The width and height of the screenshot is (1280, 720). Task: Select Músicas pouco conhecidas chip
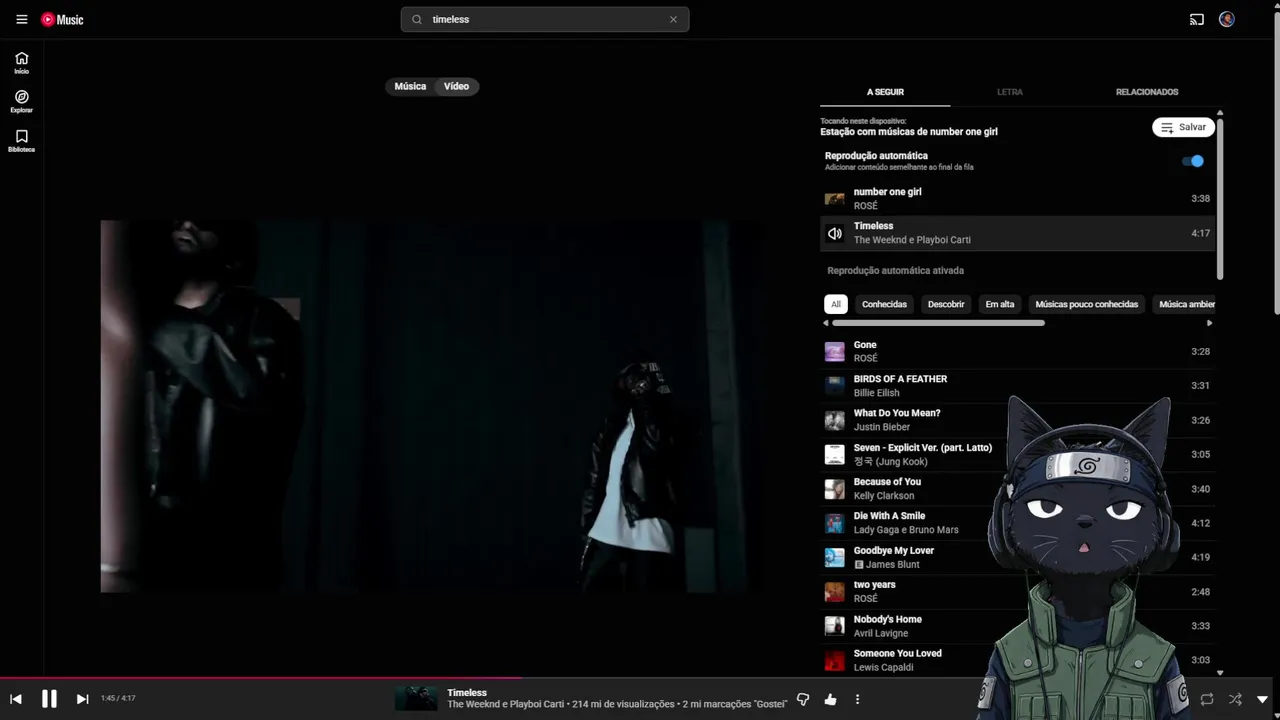point(1086,304)
